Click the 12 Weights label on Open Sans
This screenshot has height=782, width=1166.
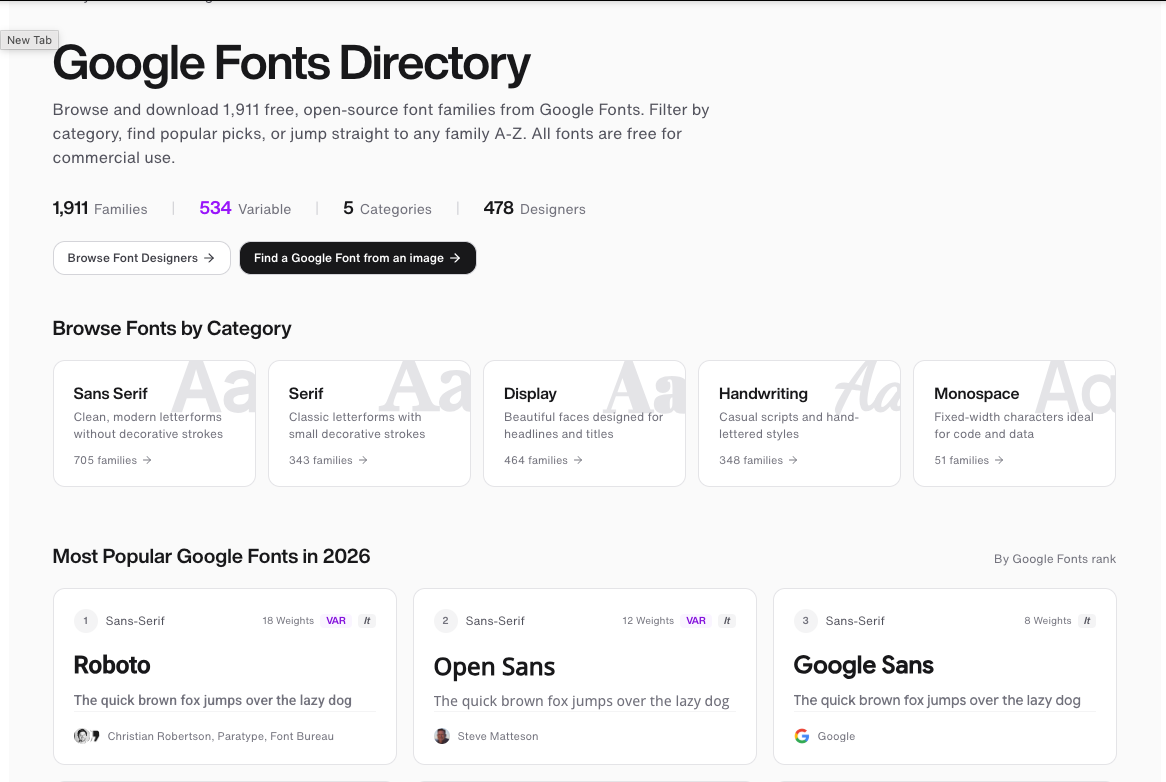(648, 621)
